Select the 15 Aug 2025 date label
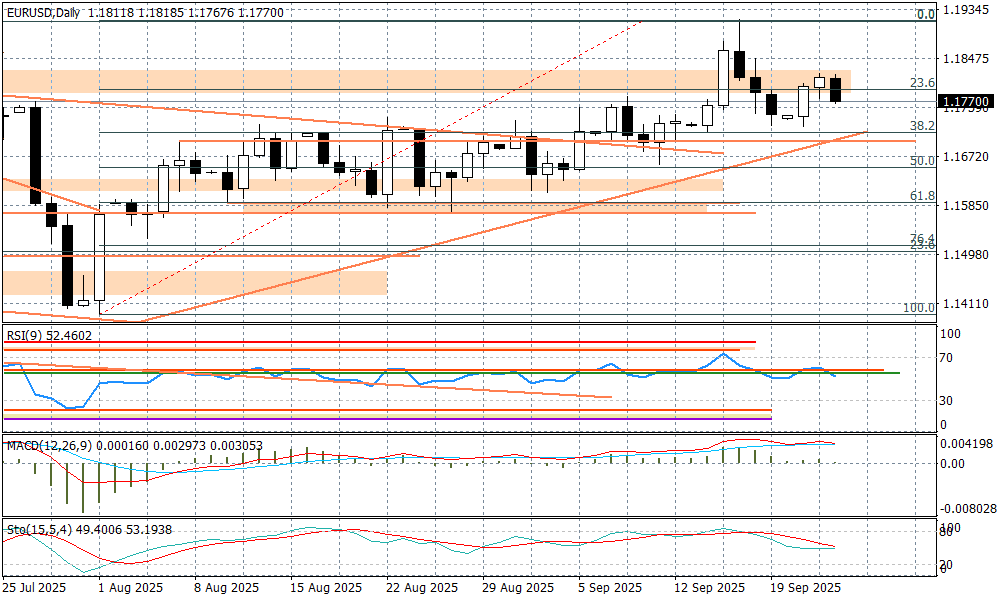This screenshot has height=600, width=1000. (326, 587)
